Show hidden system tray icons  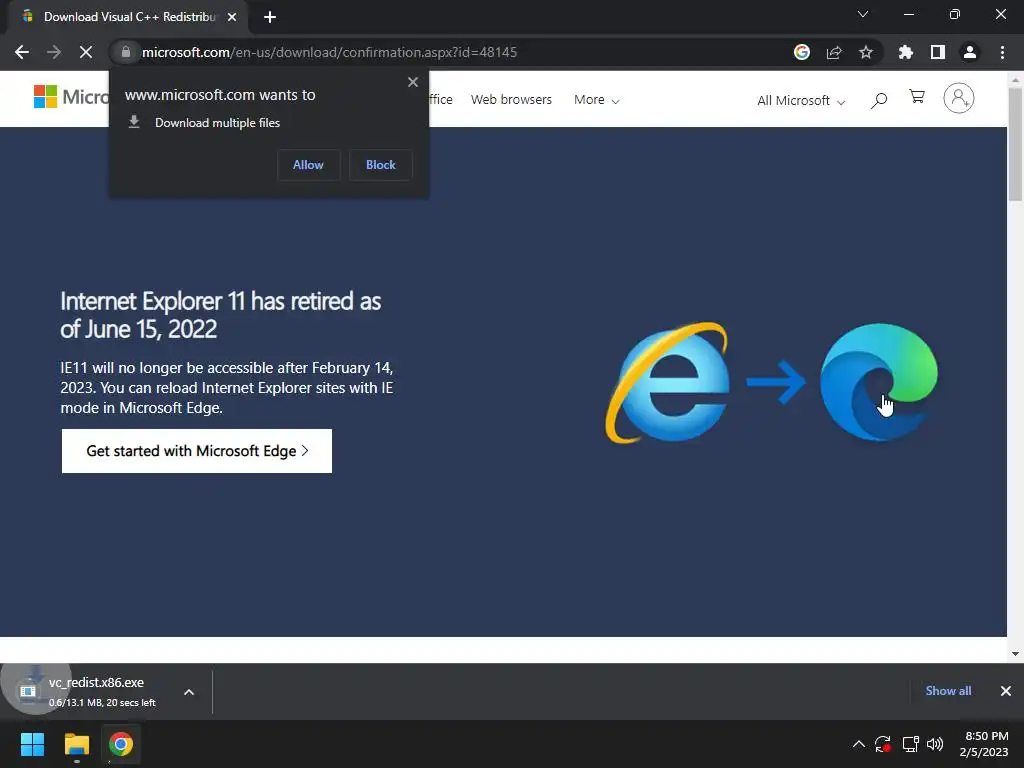[x=859, y=744]
